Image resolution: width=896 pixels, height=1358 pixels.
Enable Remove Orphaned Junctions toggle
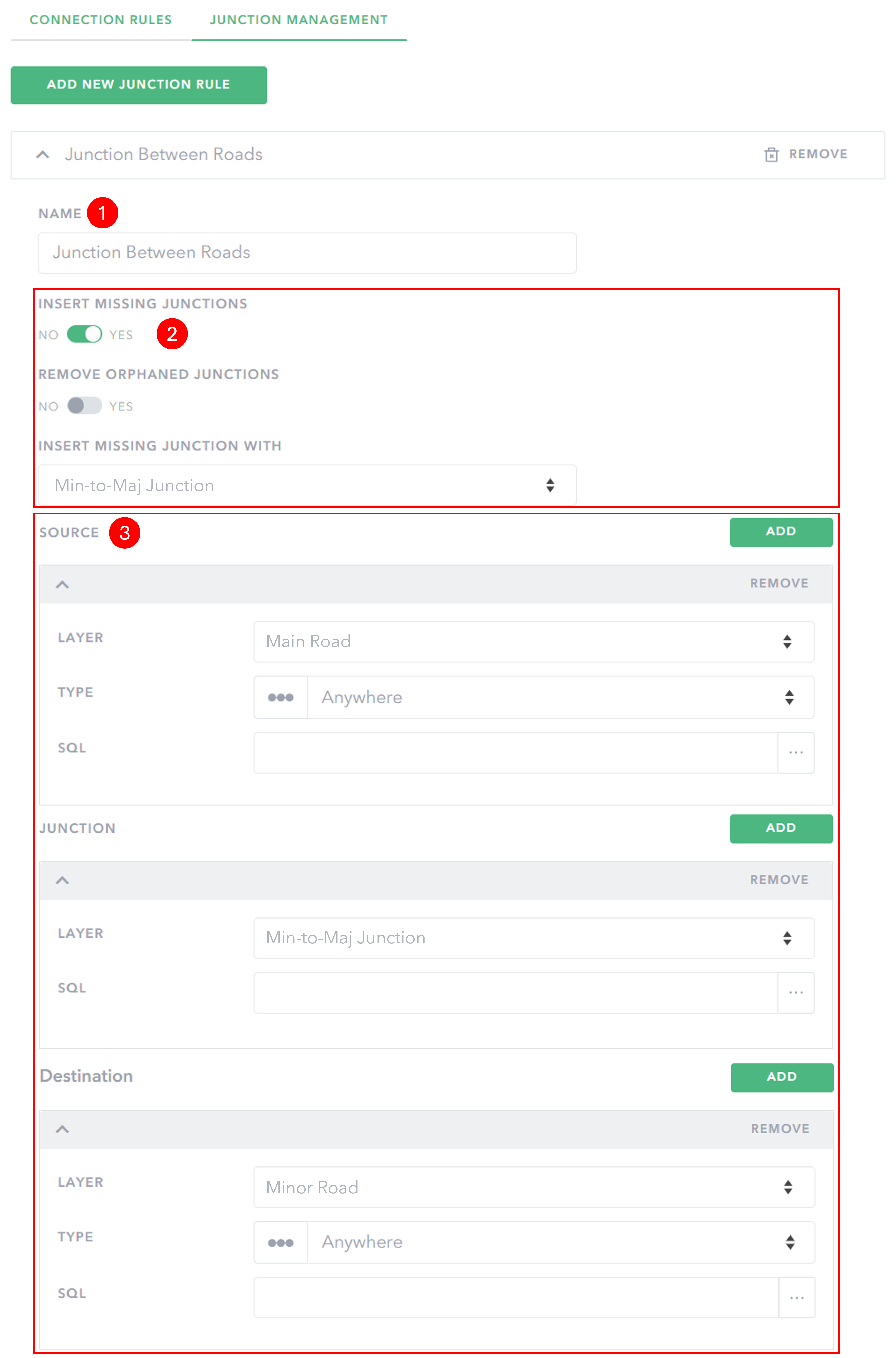(85, 406)
